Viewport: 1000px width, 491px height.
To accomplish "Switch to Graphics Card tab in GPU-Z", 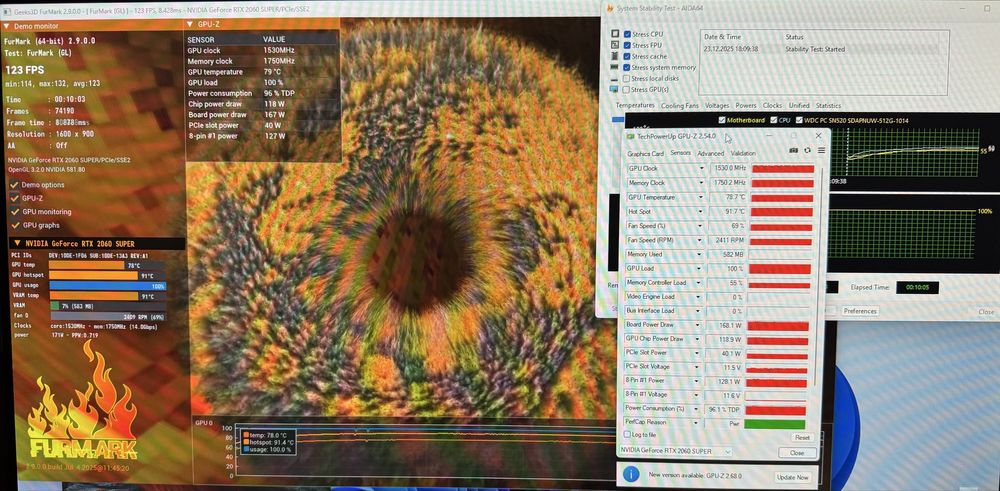I will [645, 154].
